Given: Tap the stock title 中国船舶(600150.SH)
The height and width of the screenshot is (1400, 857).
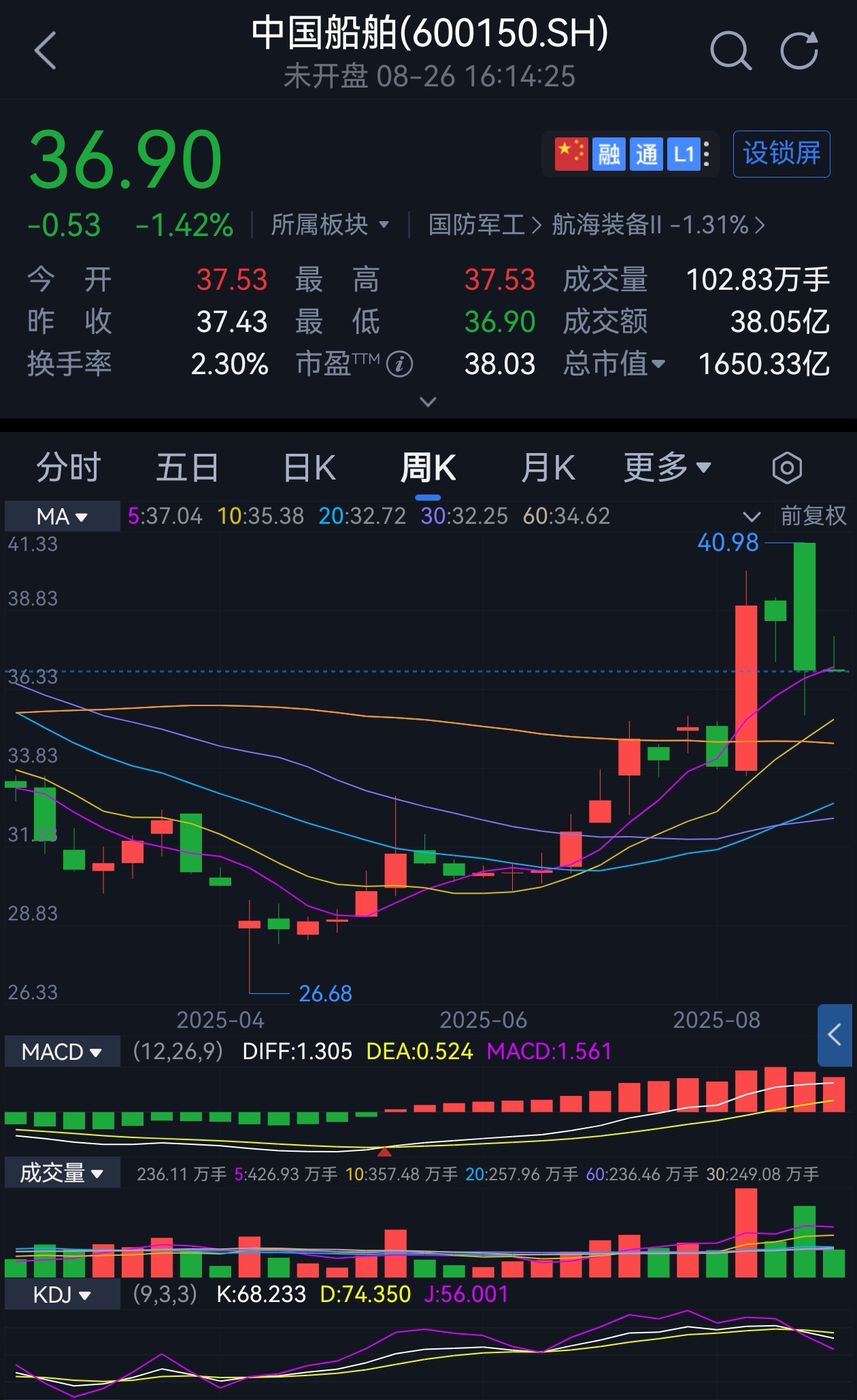Looking at the screenshot, I should [x=430, y=33].
